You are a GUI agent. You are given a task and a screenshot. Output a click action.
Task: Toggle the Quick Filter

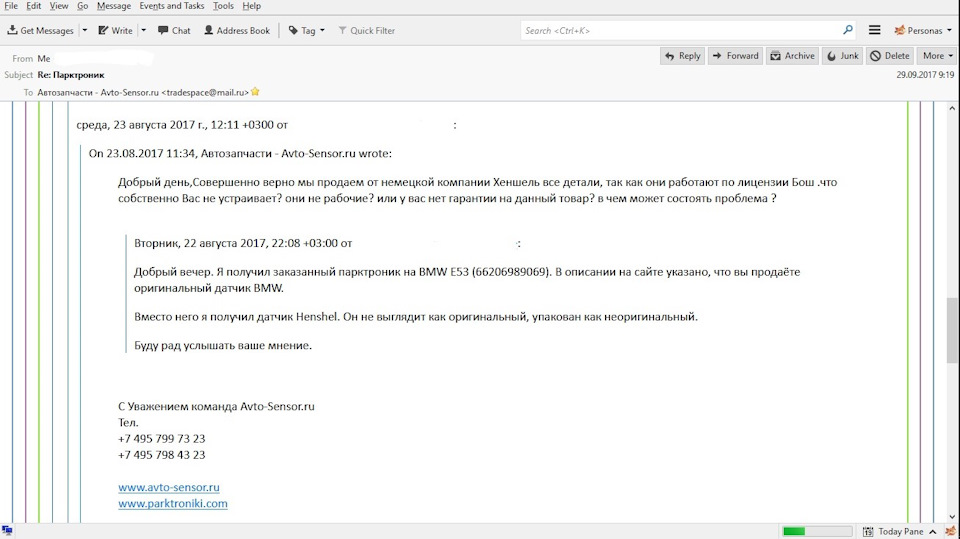click(x=367, y=31)
